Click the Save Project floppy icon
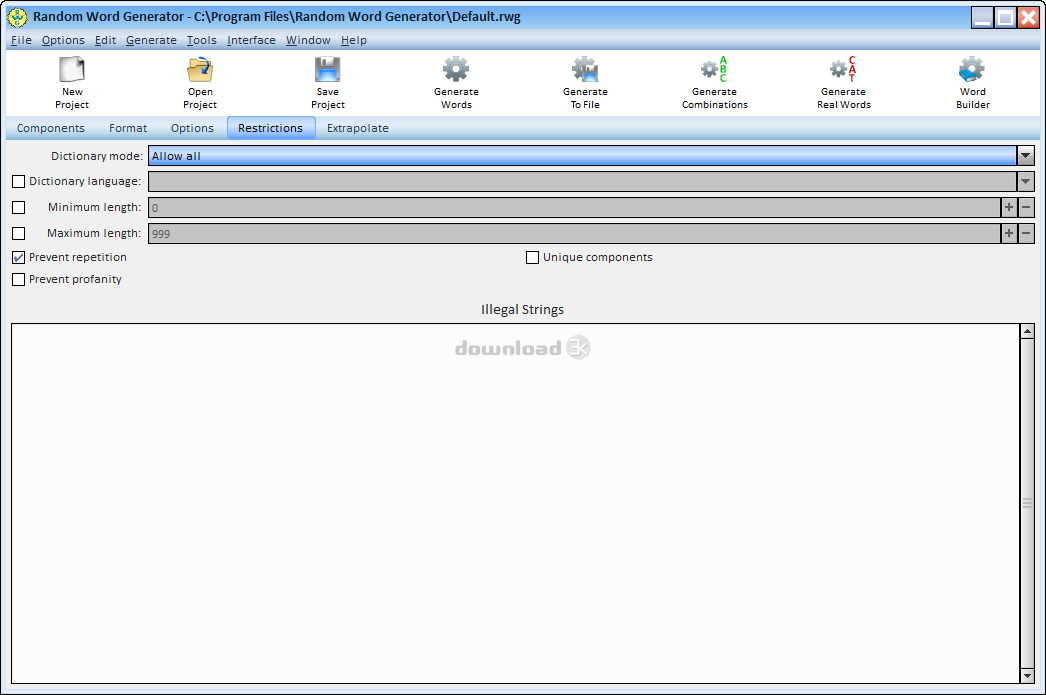The height and width of the screenshot is (695, 1046). click(328, 69)
